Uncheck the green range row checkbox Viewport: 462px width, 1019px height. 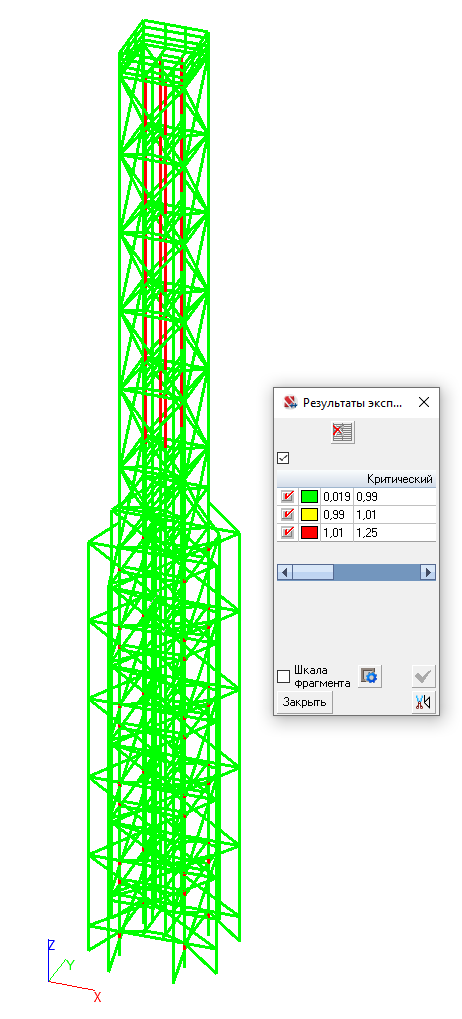click(x=287, y=497)
